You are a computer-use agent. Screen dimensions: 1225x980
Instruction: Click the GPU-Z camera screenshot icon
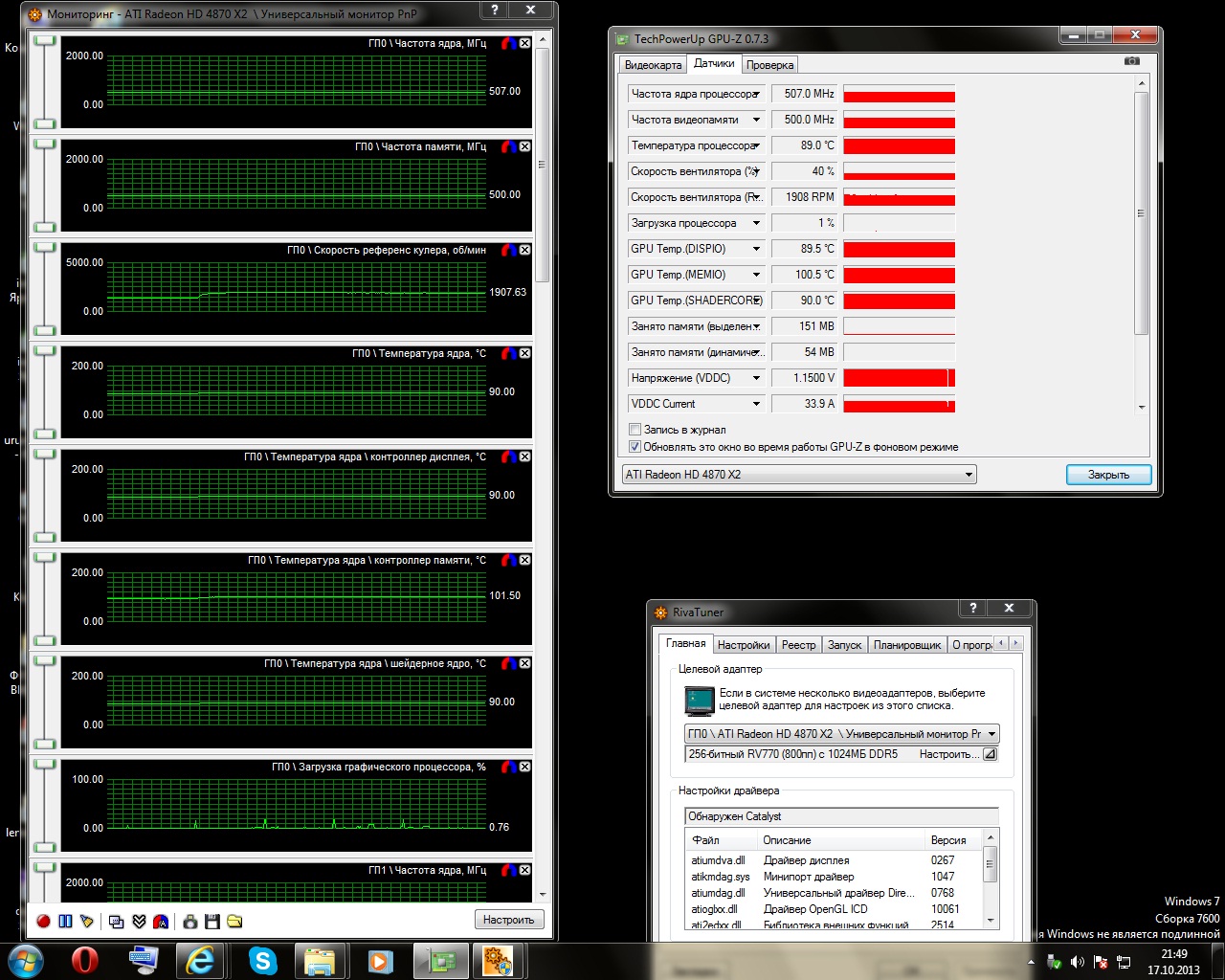tap(1132, 60)
